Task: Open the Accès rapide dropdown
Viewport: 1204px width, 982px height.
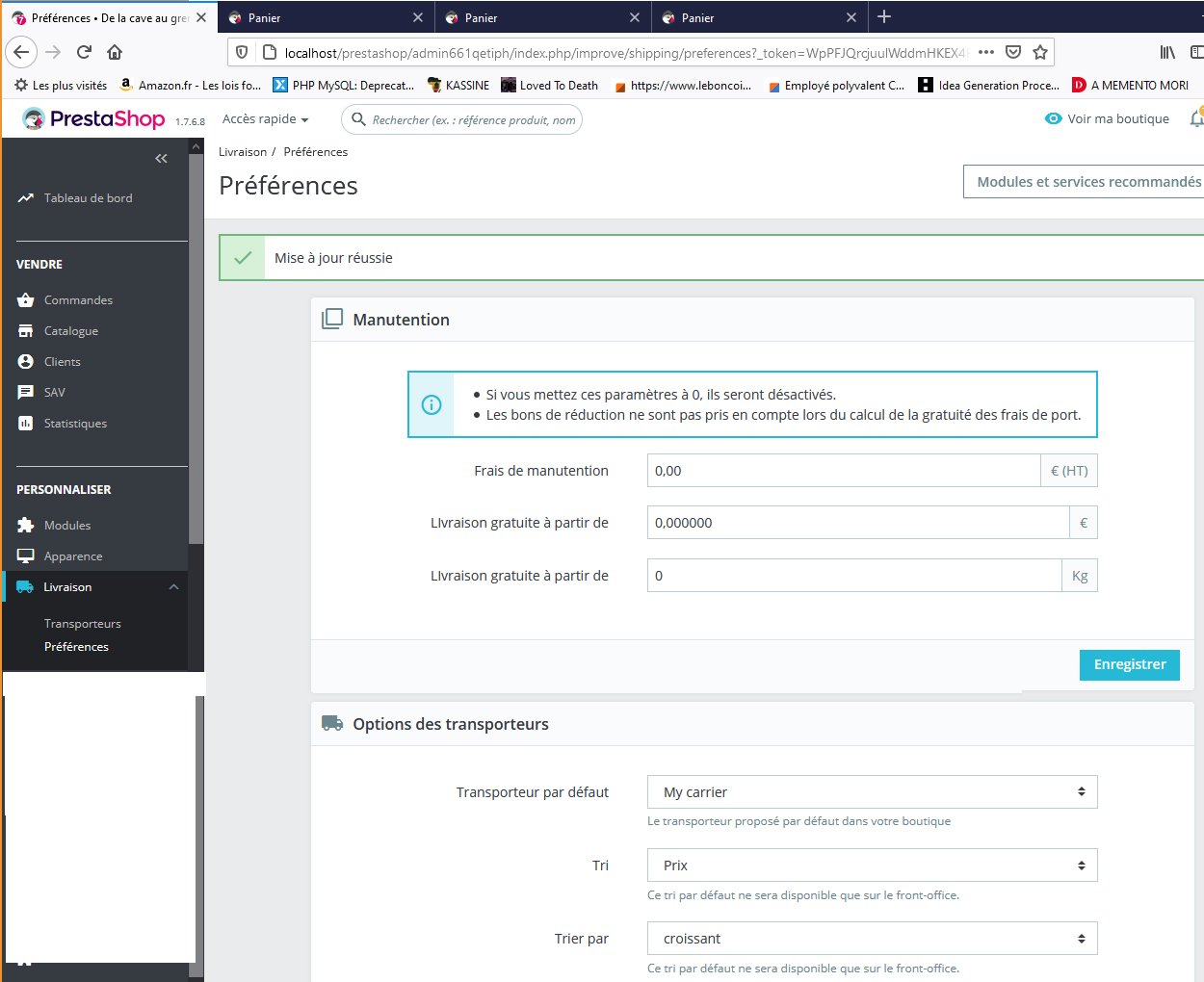Action: (265, 119)
